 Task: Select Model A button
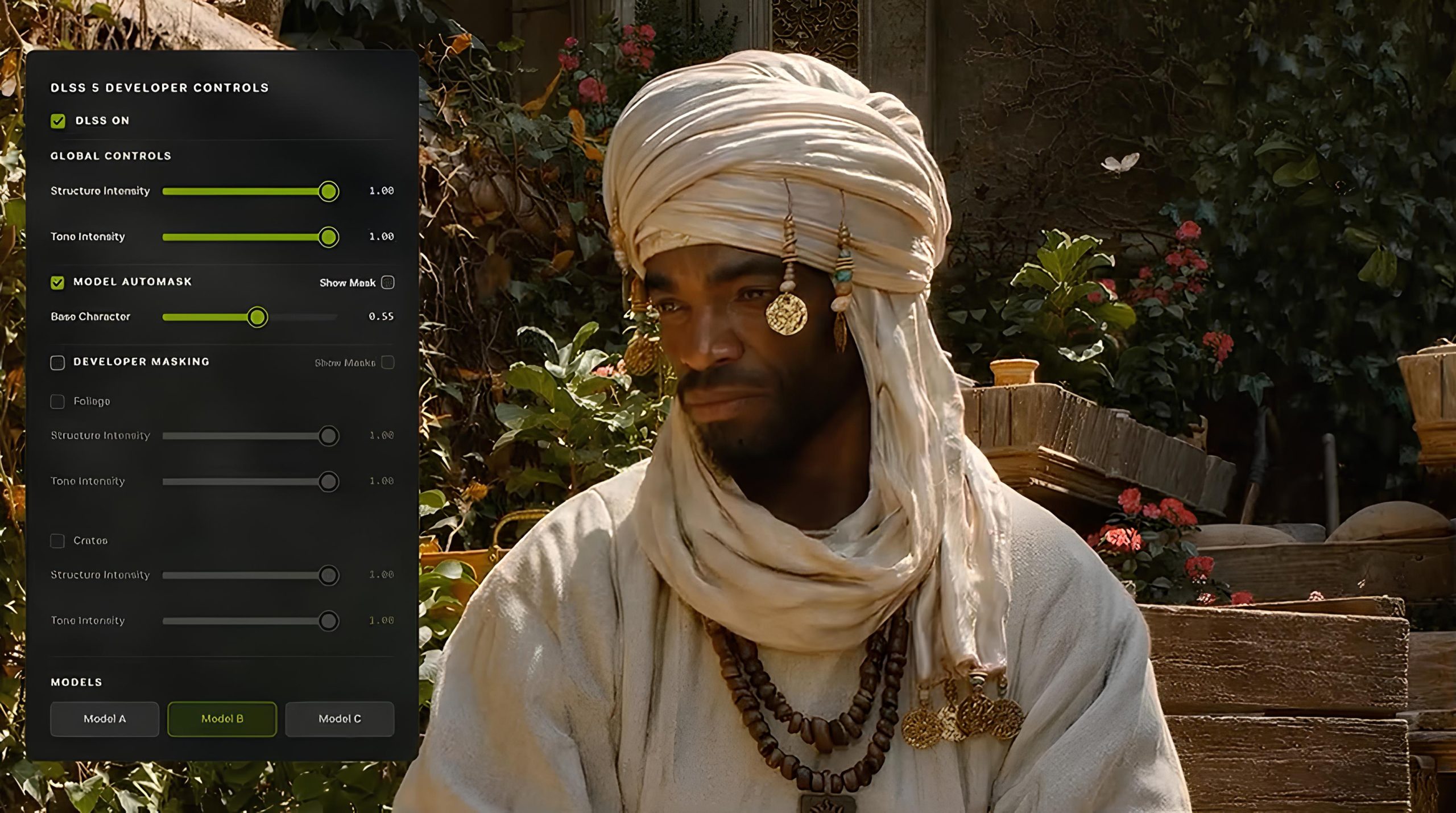[x=105, y=719]
